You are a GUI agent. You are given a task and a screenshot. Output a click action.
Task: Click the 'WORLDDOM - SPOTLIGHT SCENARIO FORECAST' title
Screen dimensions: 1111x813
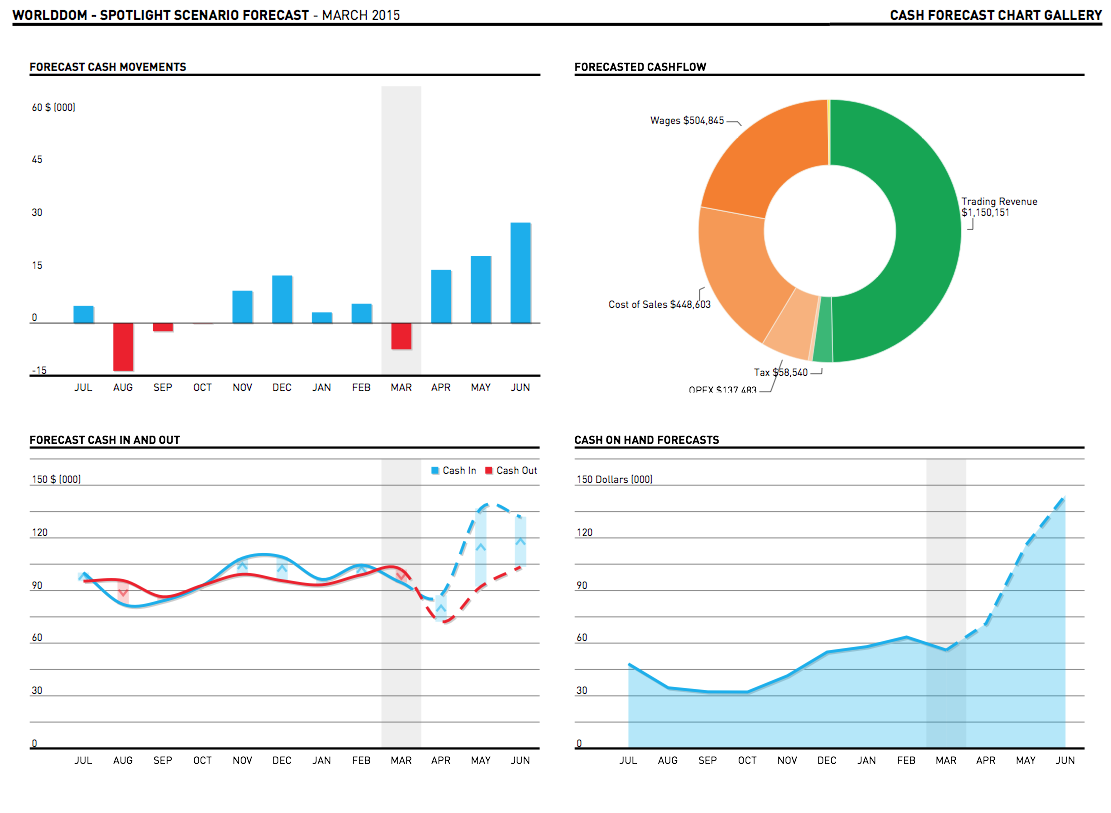[x=161, y=15]
